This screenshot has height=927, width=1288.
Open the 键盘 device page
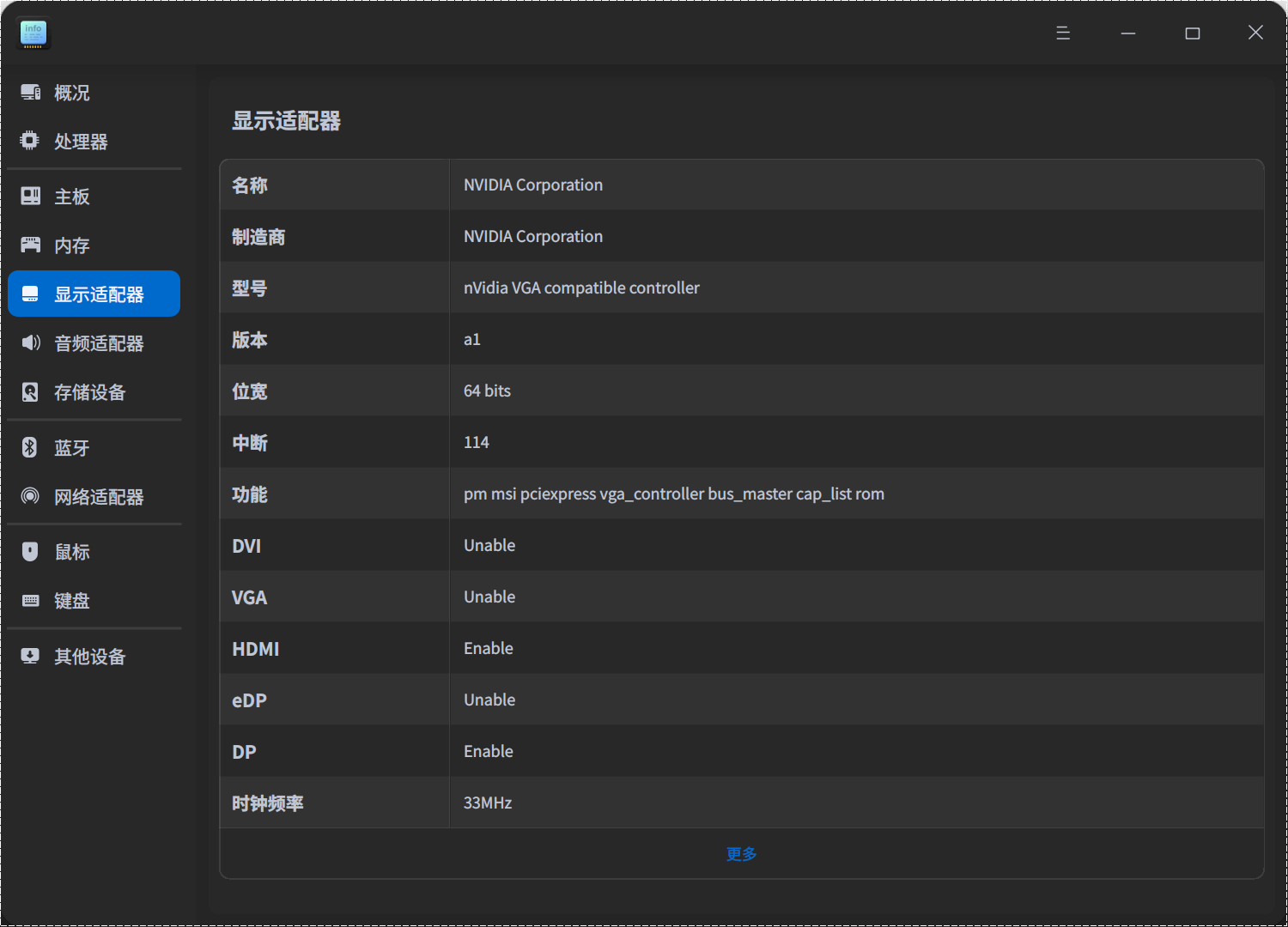pos(94,601)
